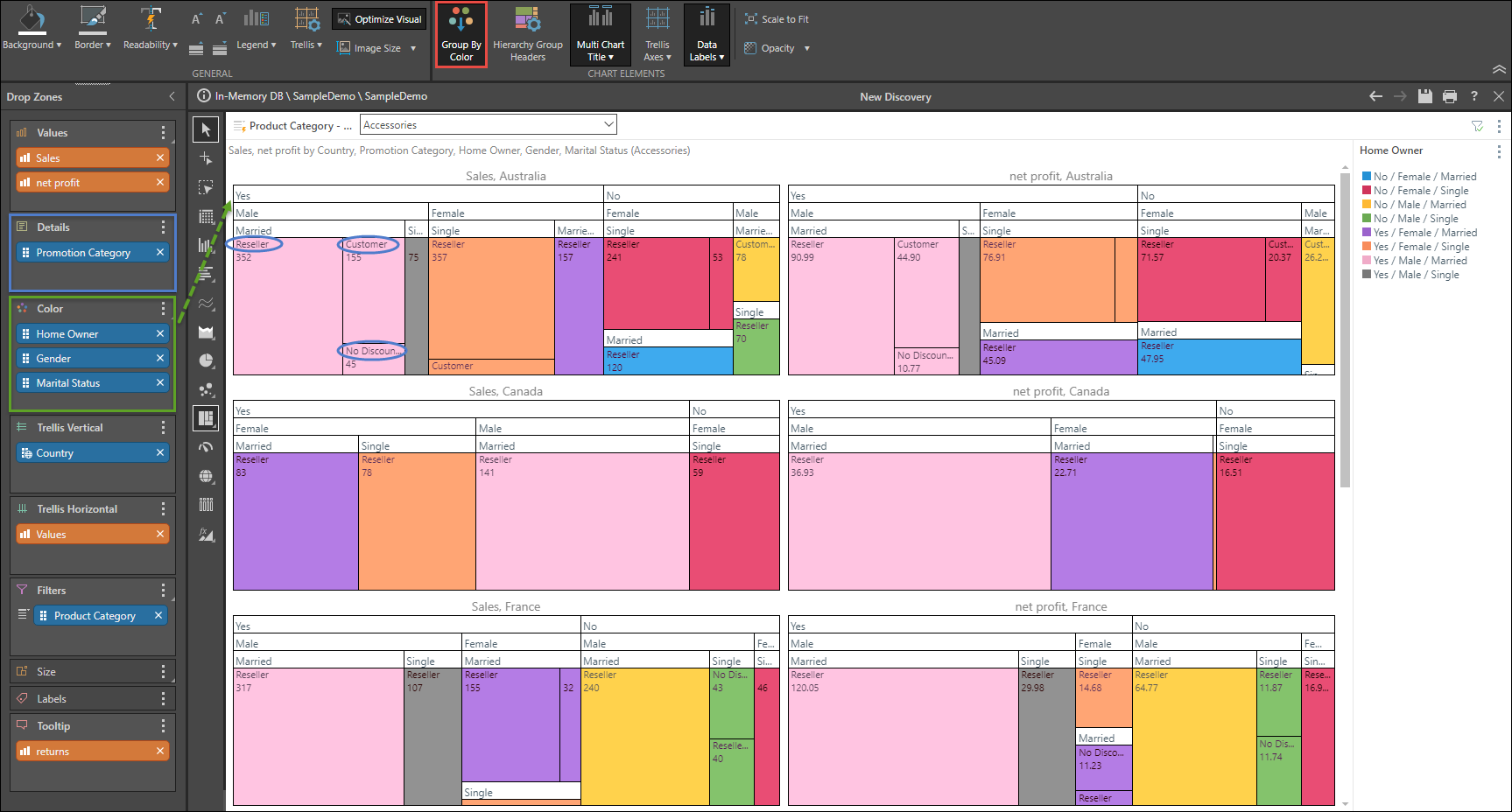Toggle Hierarchy Group Headers option
The image size is (1512, 812).
527,35
